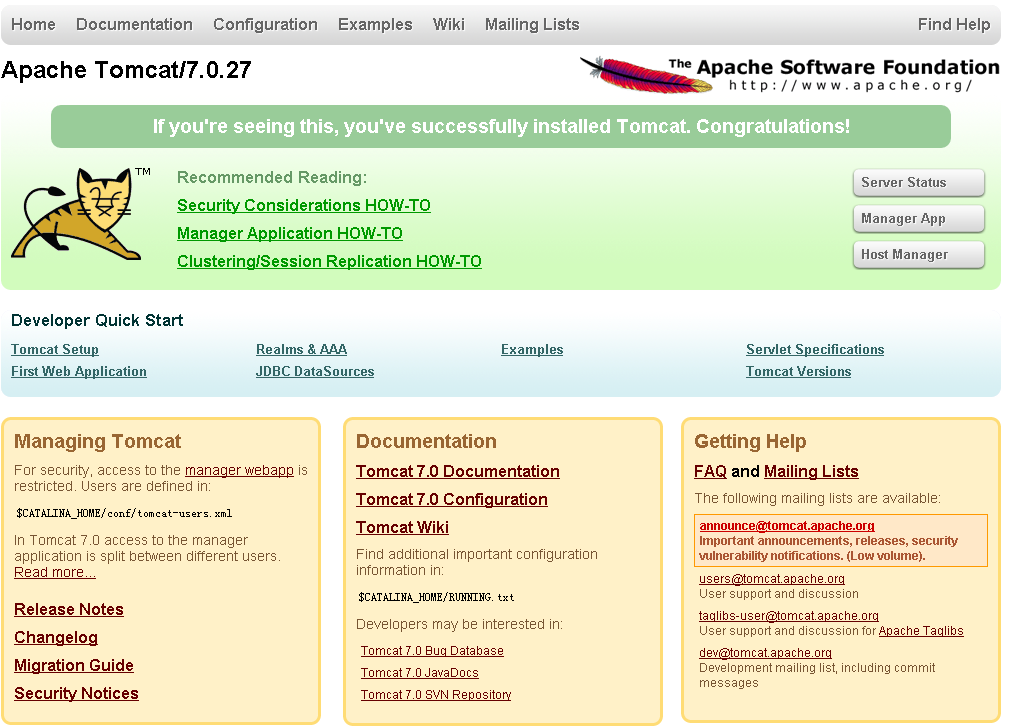Viewport: 1009px width, 726px height.
Task: Open the Home menu item
Action: [x=33, y=24]
